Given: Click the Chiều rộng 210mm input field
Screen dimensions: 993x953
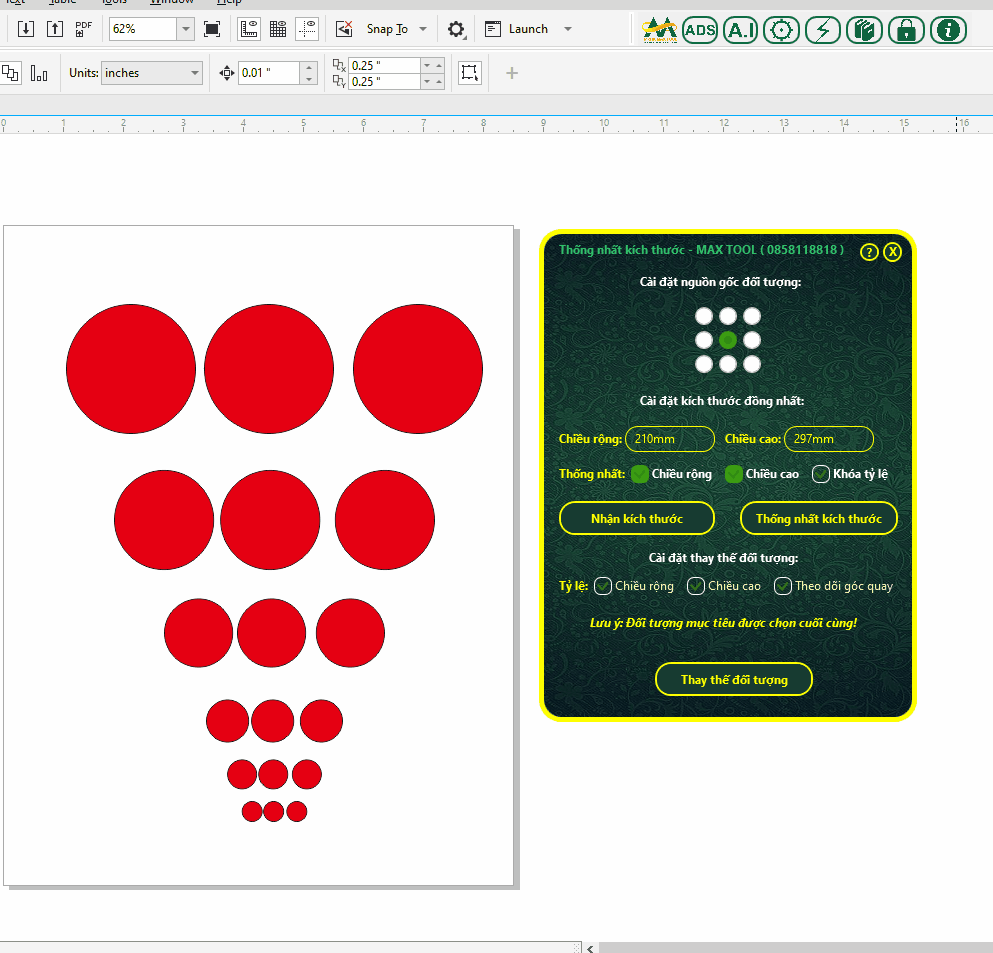Looking at the screenshot, I should tap(669, 439).
